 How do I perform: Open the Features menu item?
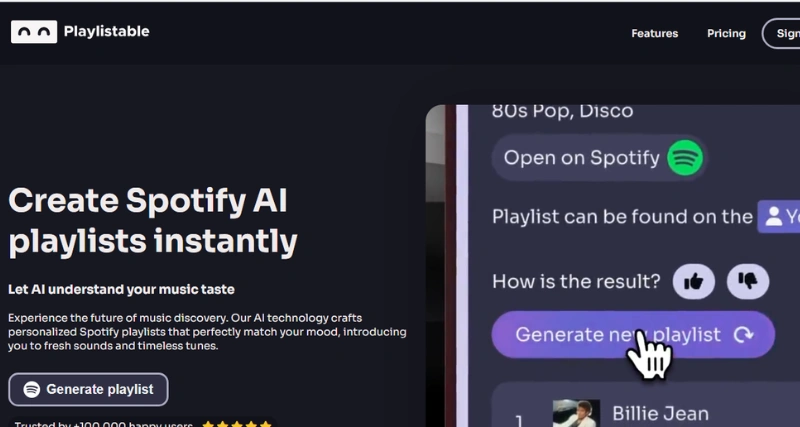click(x=655, y=34)
